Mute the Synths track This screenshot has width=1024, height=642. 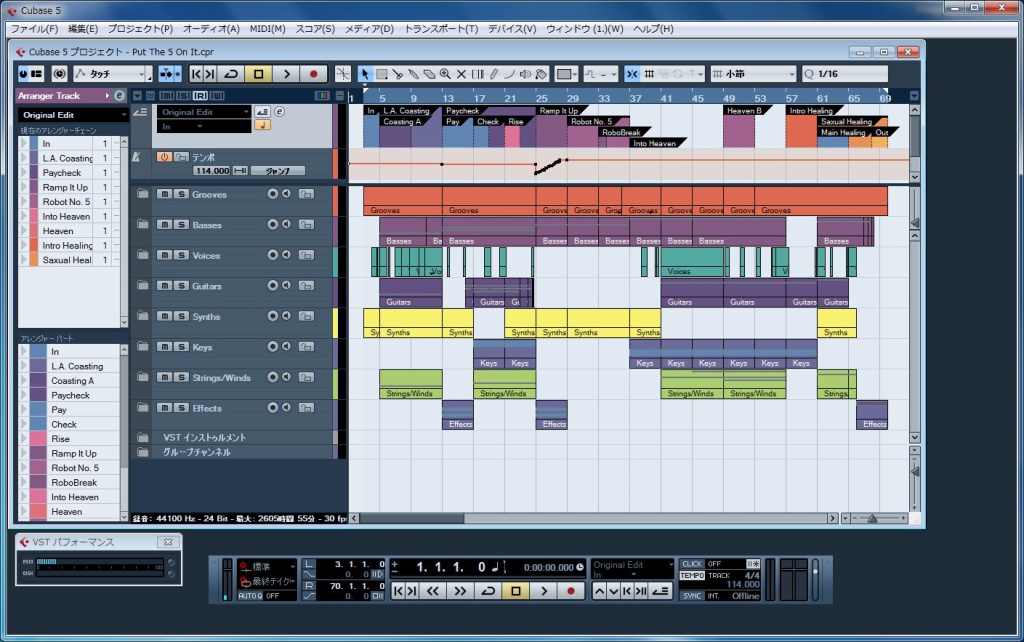[x=165, y=316]
